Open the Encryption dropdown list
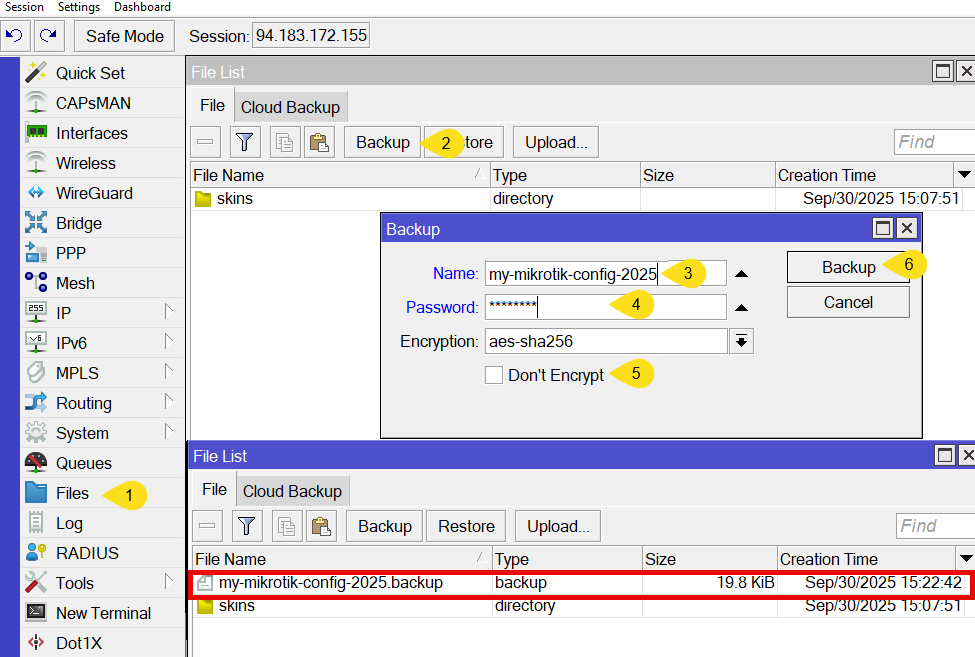The width and height of the screenshot is (975, 657). click(741, 342)
